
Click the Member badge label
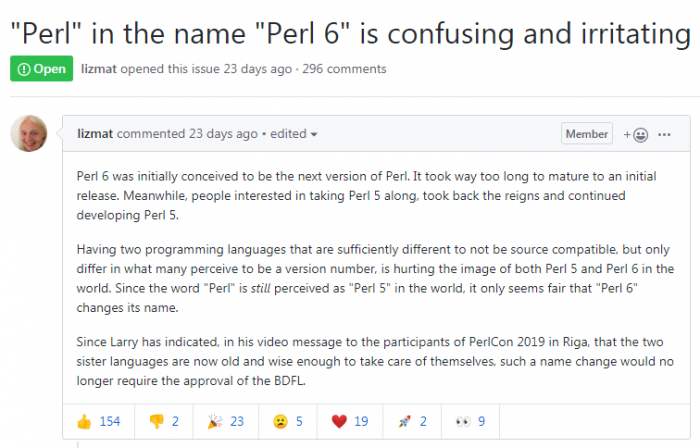pyautogui.click(x=587, y=134)
